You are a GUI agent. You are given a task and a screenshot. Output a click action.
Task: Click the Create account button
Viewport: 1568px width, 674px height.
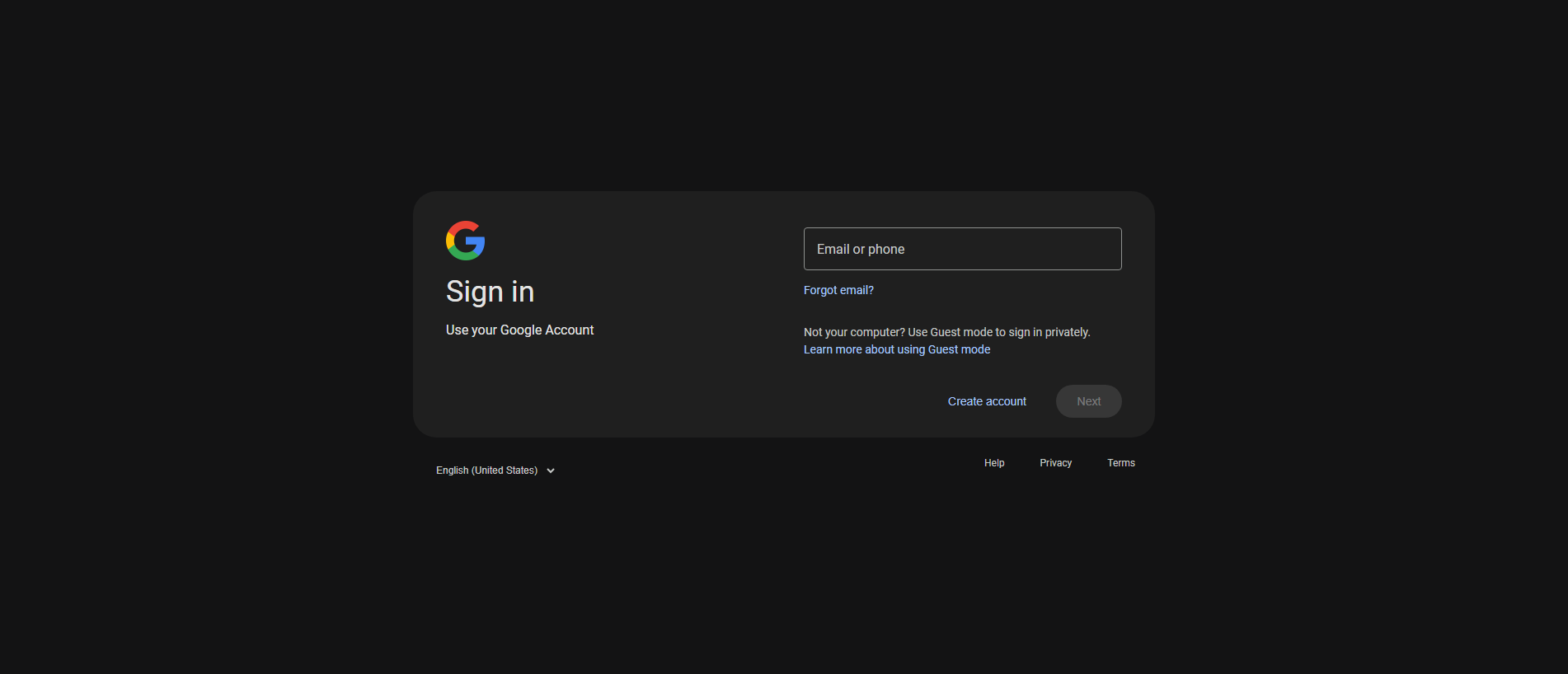point(987,401)
